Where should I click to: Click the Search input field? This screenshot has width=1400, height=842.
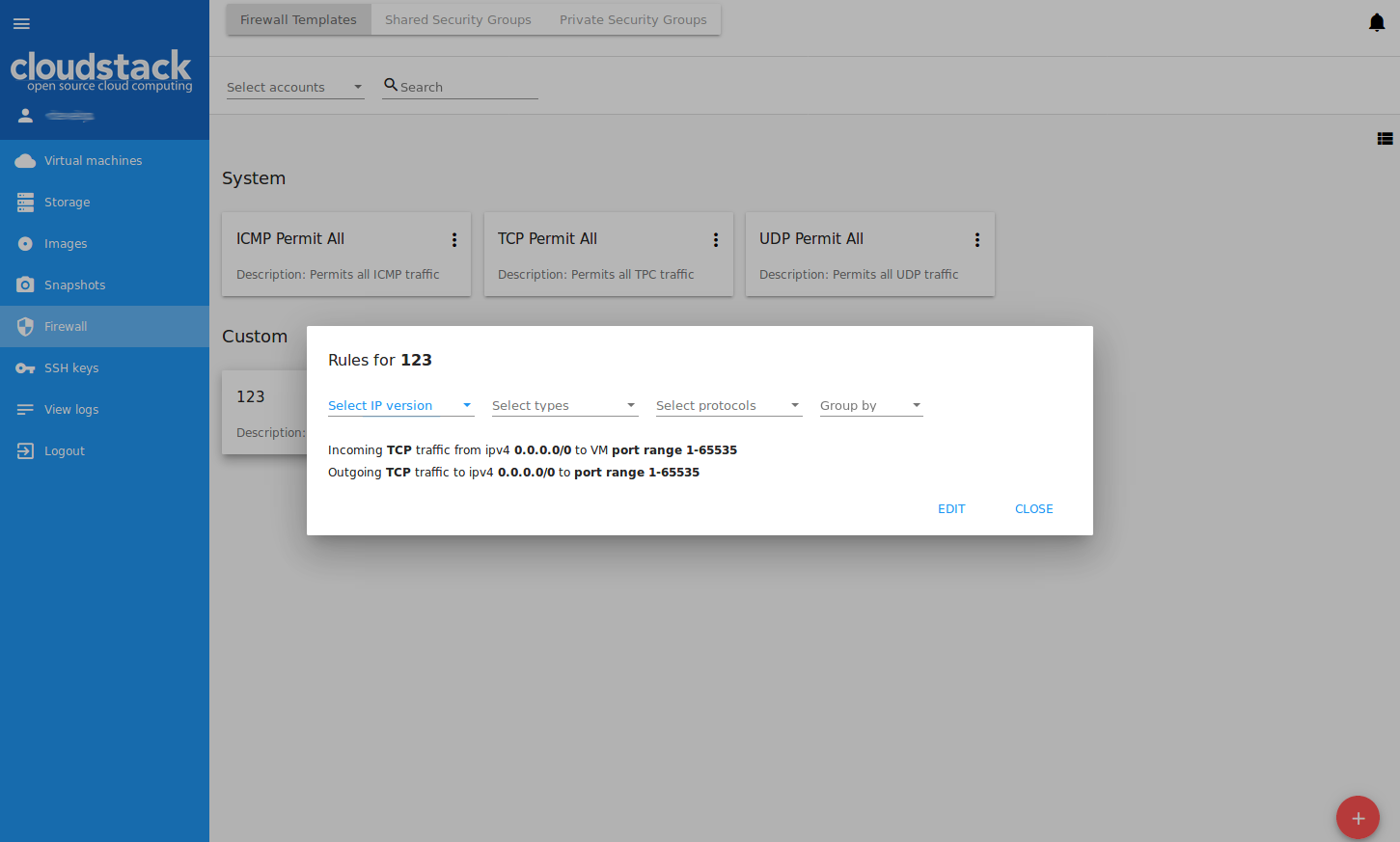click(468, 87)
